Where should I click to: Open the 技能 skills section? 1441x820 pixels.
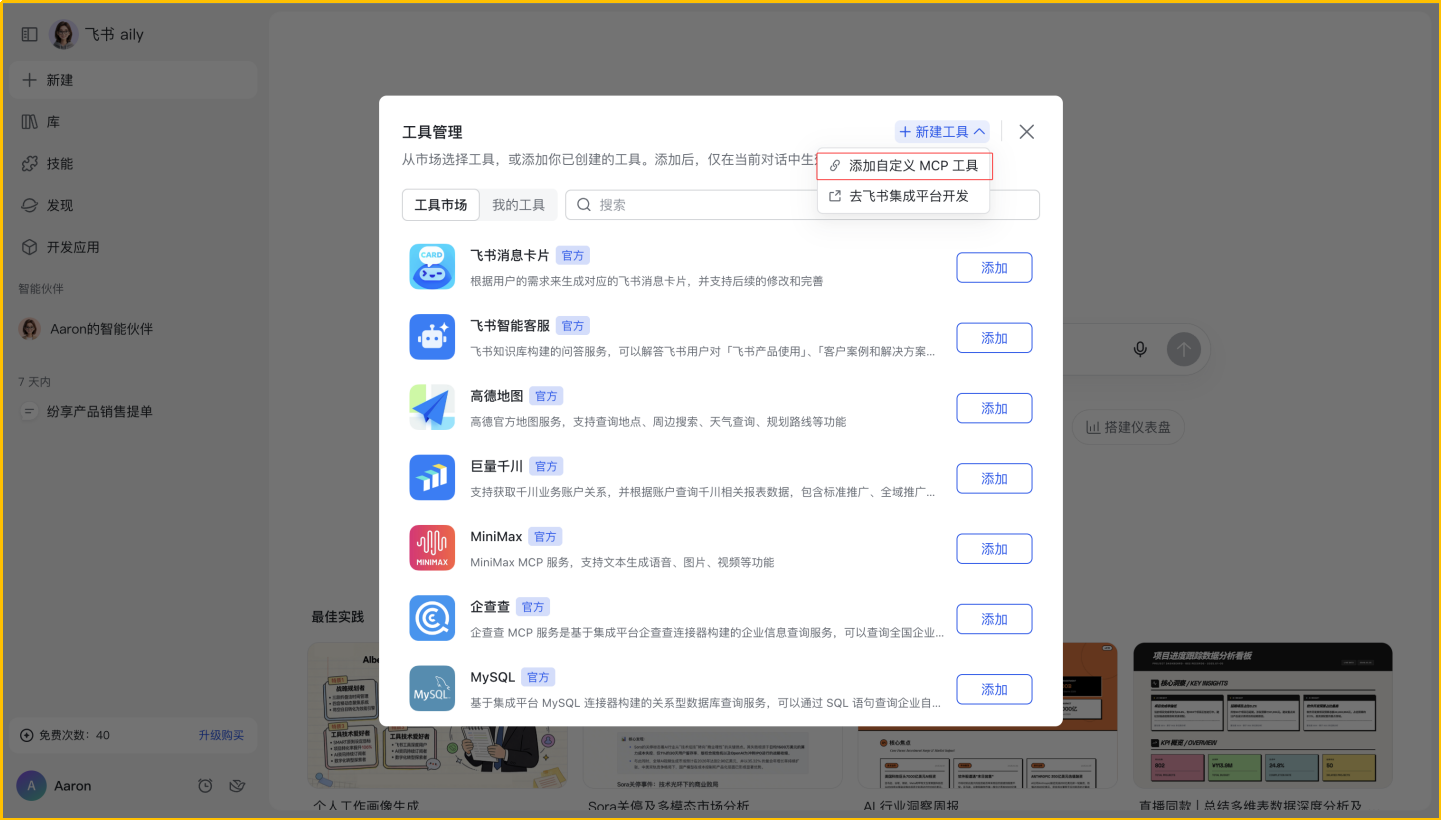pos(134,164)
